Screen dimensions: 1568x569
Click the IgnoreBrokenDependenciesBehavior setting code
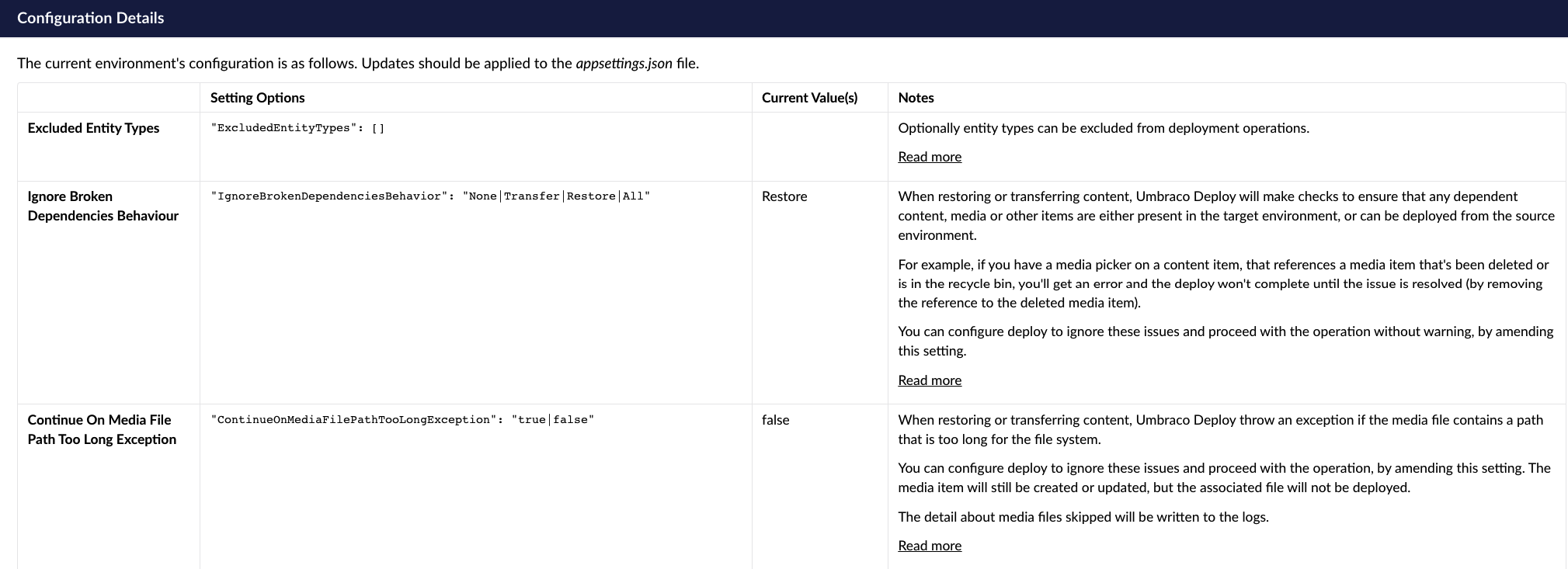point(429,196)
